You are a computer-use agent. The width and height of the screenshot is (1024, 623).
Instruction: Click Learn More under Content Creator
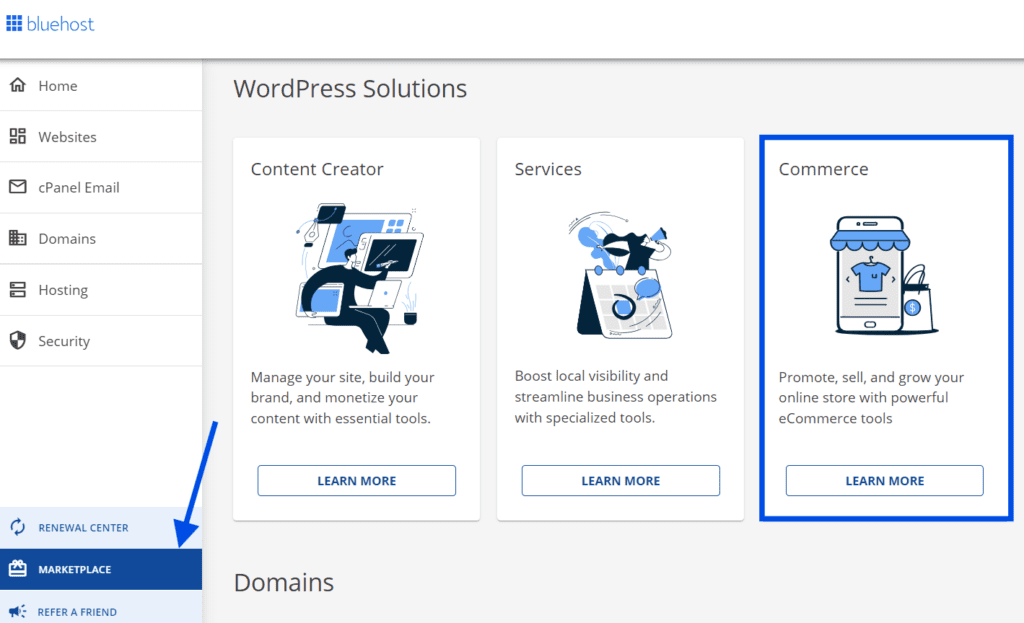(x=357, y=481)
